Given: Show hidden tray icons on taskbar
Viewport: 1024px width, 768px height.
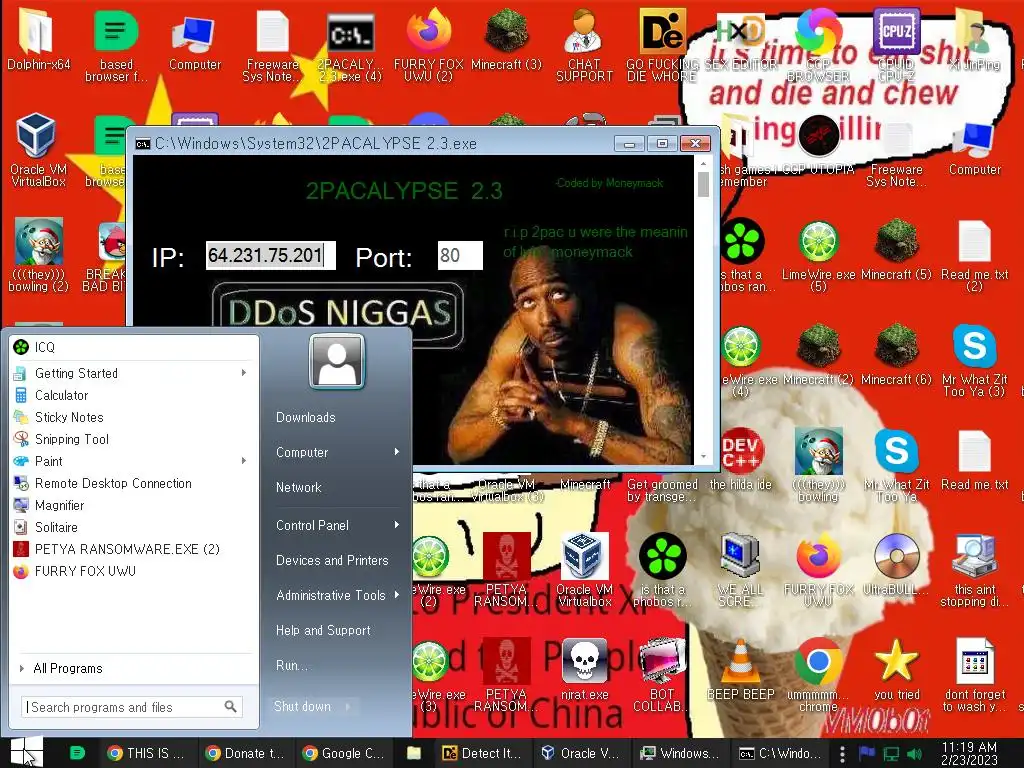Looking at the screenshot, I should coord(842,753).
